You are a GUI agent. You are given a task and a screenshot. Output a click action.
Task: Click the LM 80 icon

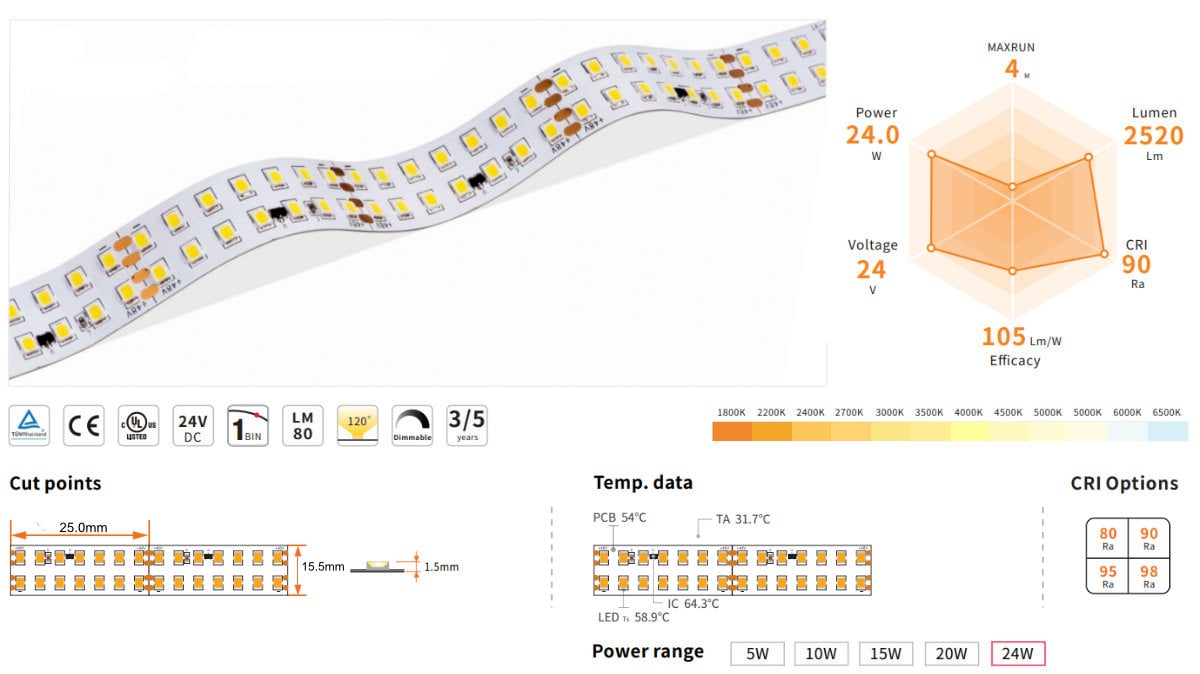coord(303,426)
